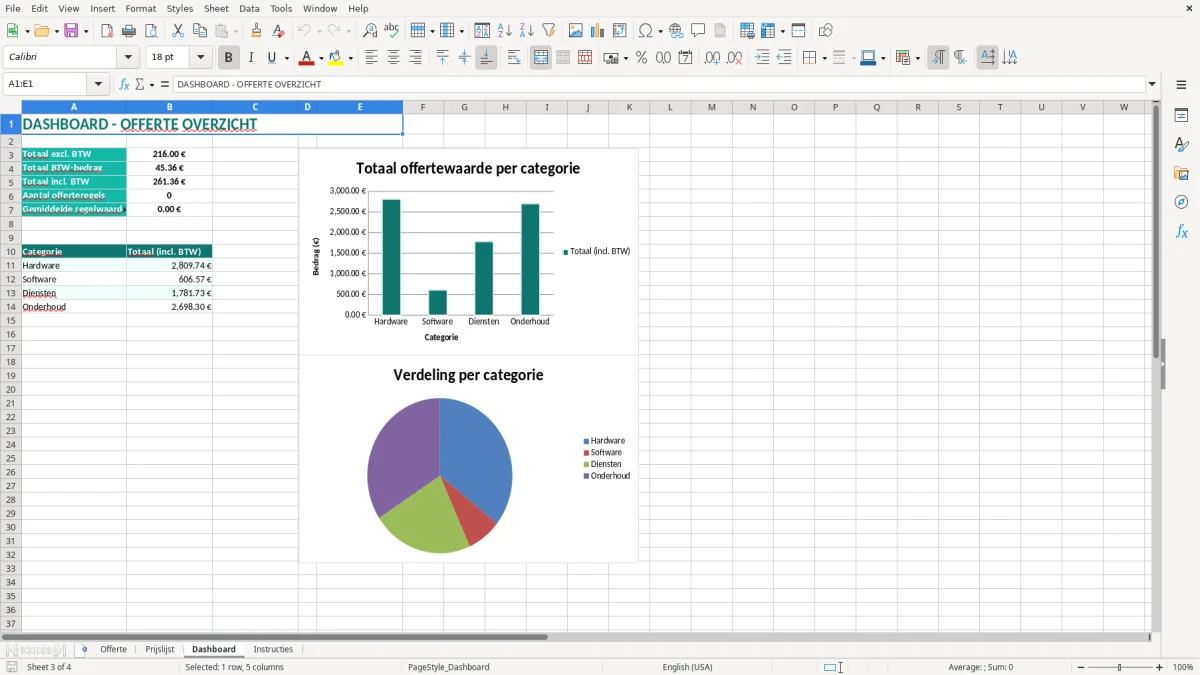Image resolution: width=1200 pixels, height=675 pixels.
Task: Expand the Name Box dropdown
Action: coord(98,85)
